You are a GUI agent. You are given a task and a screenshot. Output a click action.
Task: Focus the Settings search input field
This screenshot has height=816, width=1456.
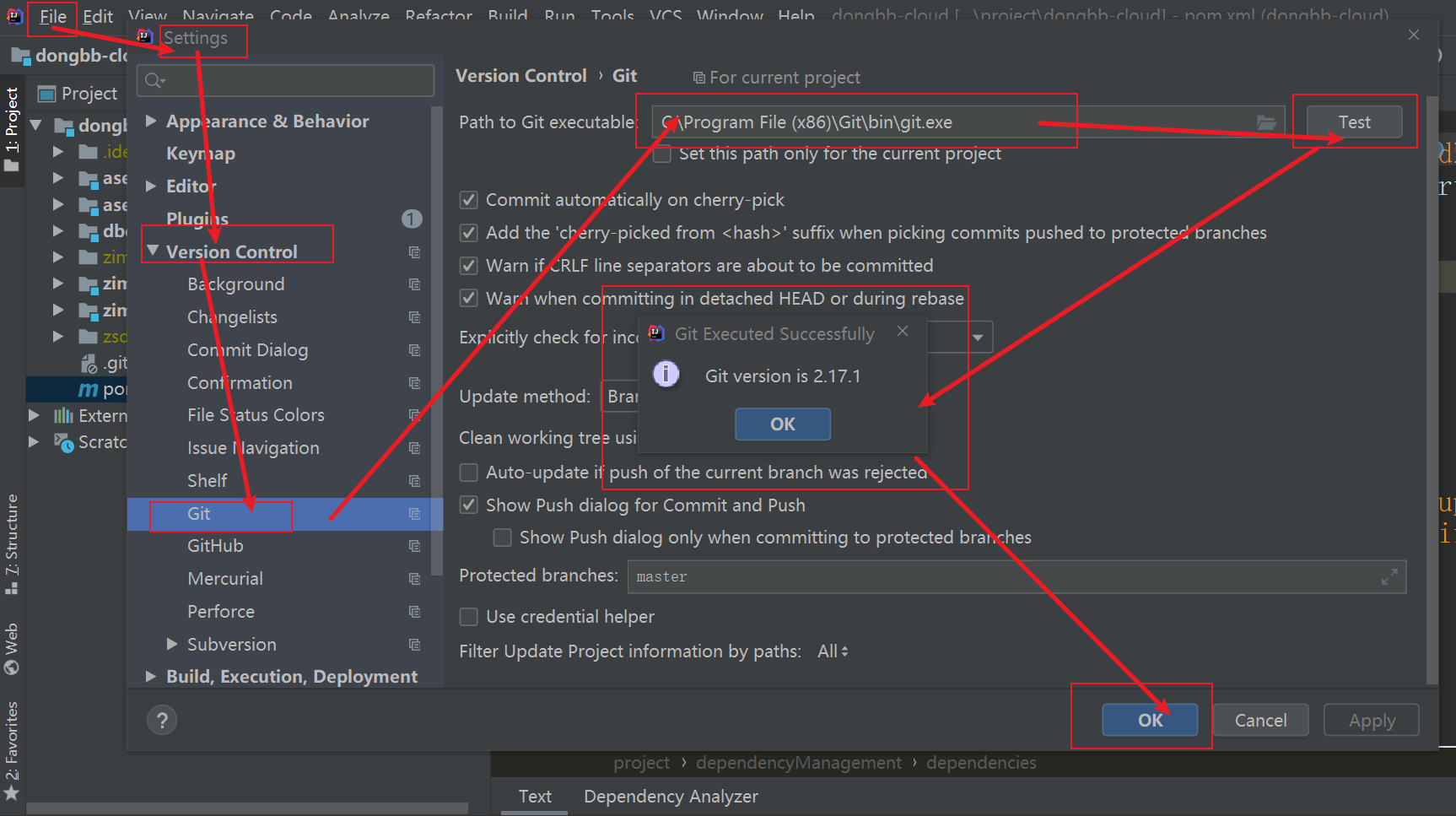coord(285,80)
